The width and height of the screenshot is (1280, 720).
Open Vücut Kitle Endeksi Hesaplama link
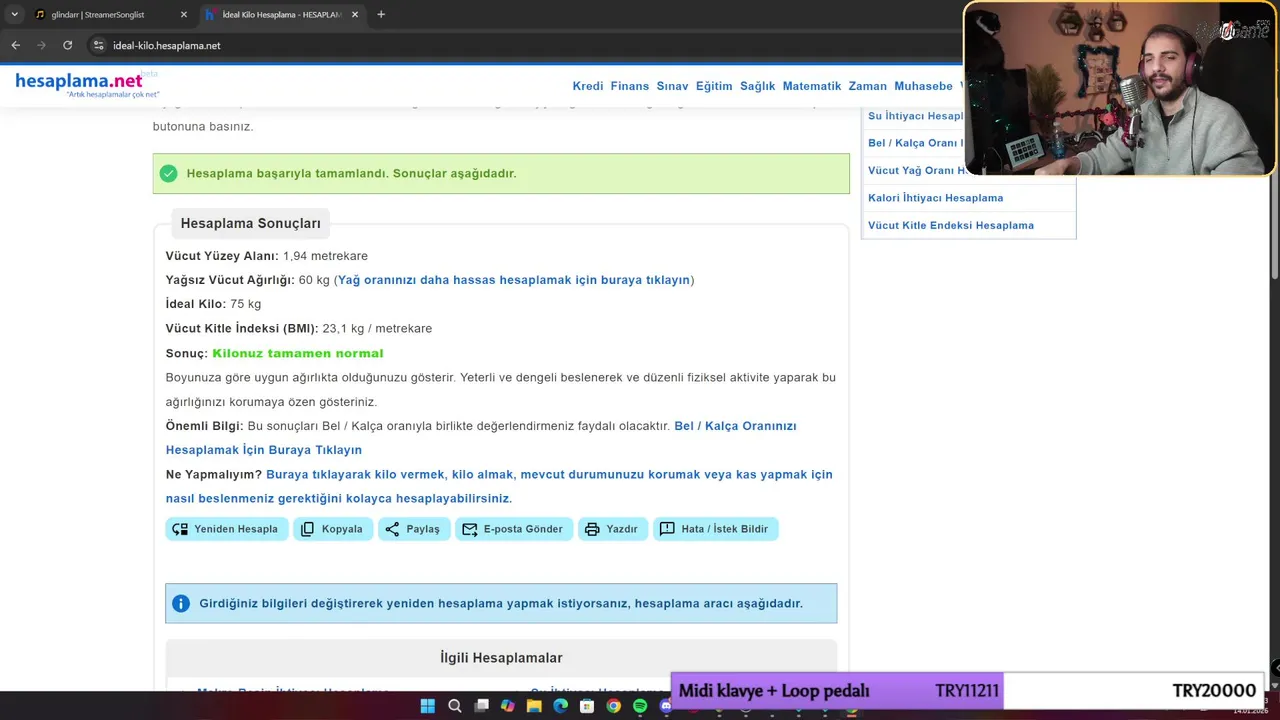tap(951, 225)
